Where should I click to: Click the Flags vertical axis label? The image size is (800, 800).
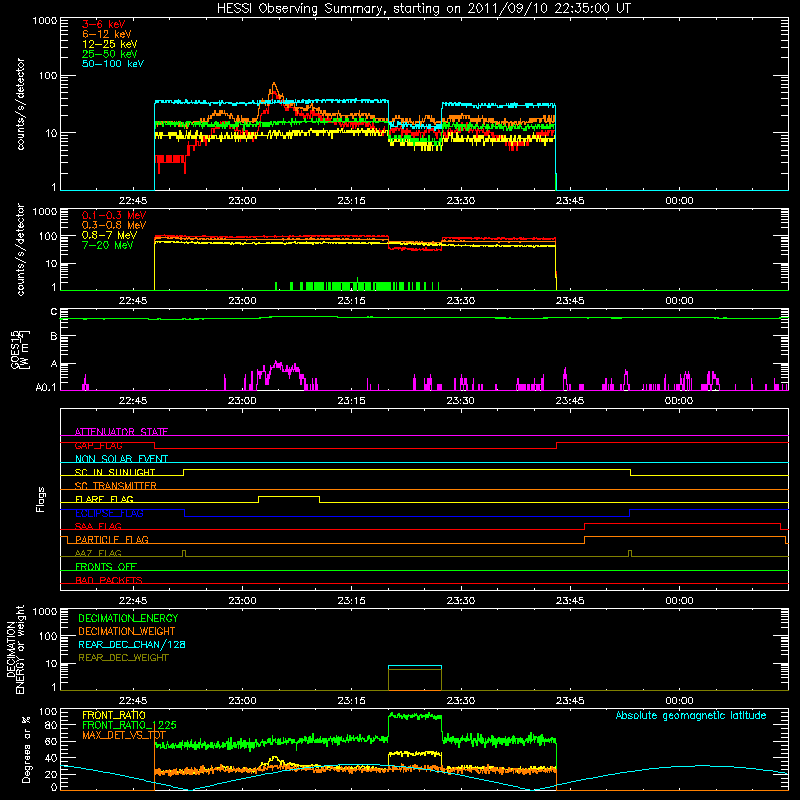coord(41,499)
